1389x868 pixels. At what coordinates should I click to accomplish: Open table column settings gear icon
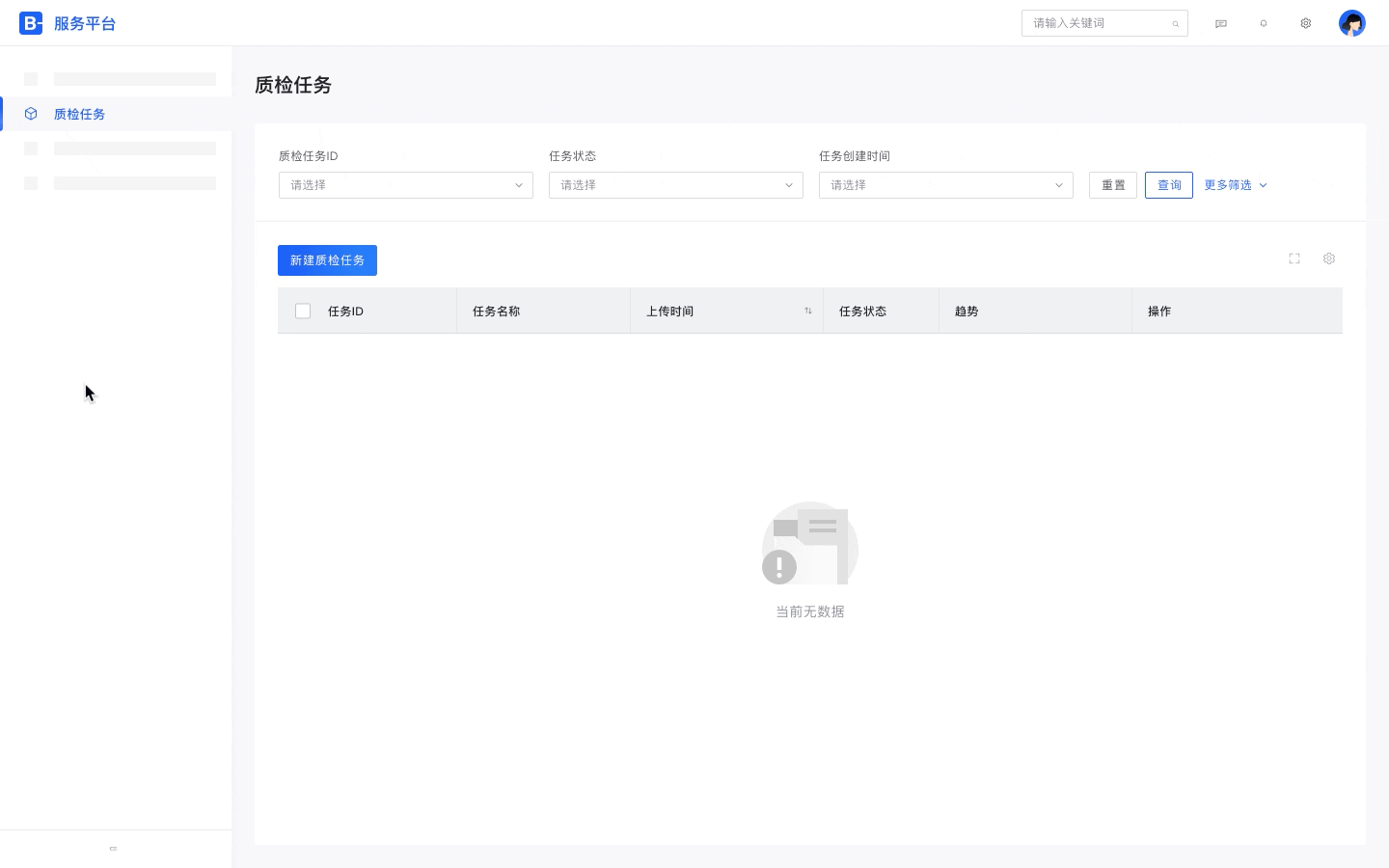pyautogui.click(x=1329, y=258)
